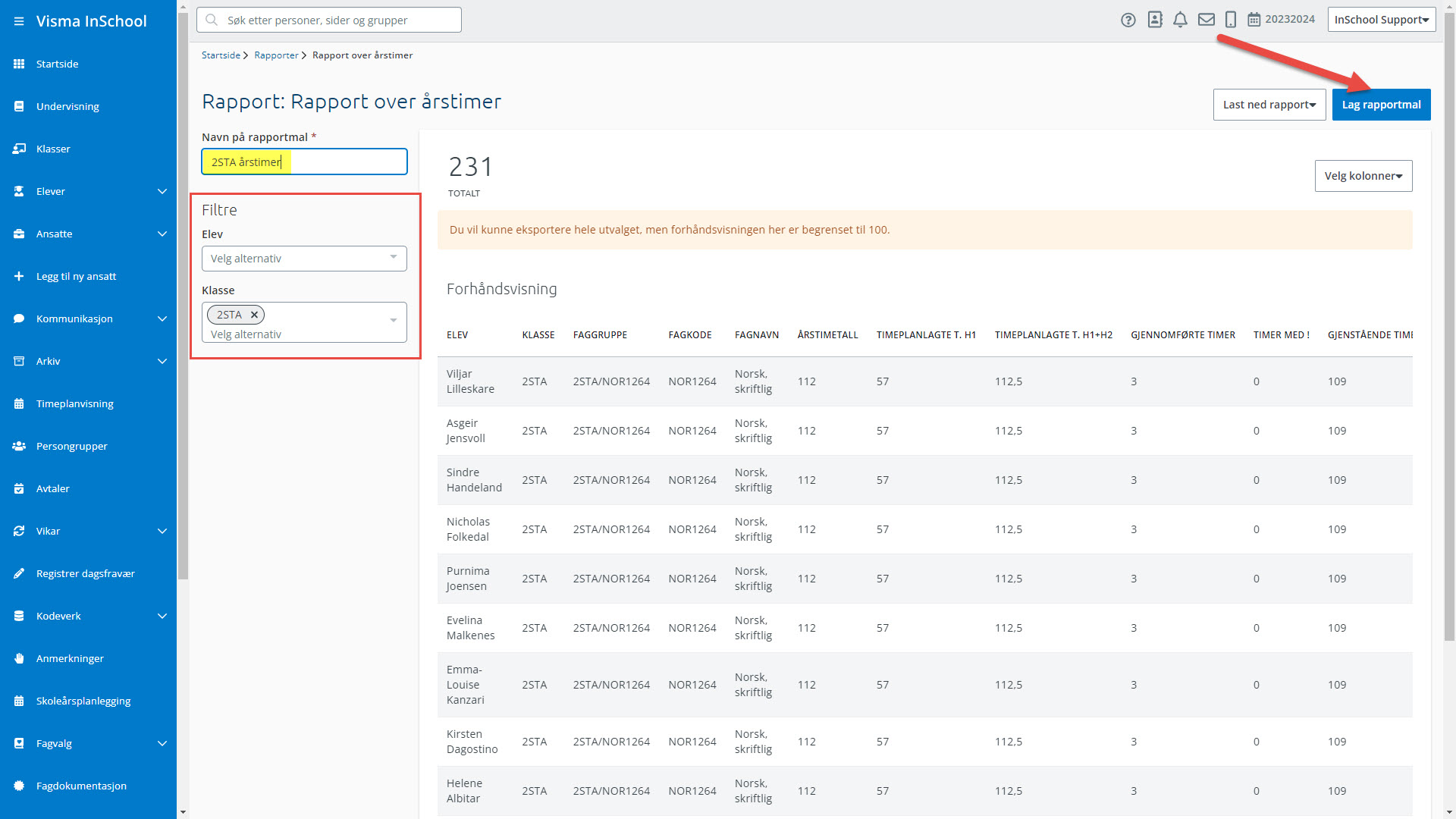Click the Viljar Lilleskare row name
The image size is (1456, 819).
pos(470,381)
